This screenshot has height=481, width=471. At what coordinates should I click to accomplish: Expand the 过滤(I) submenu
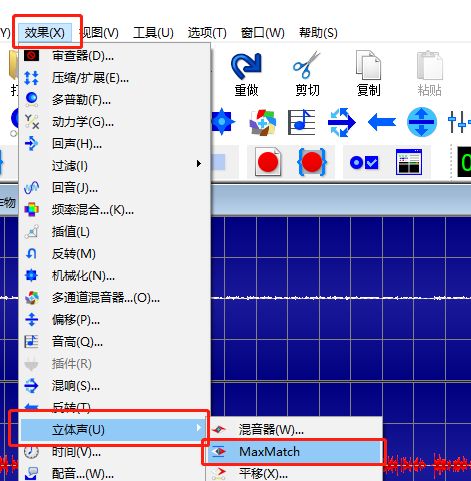(115, 166)
